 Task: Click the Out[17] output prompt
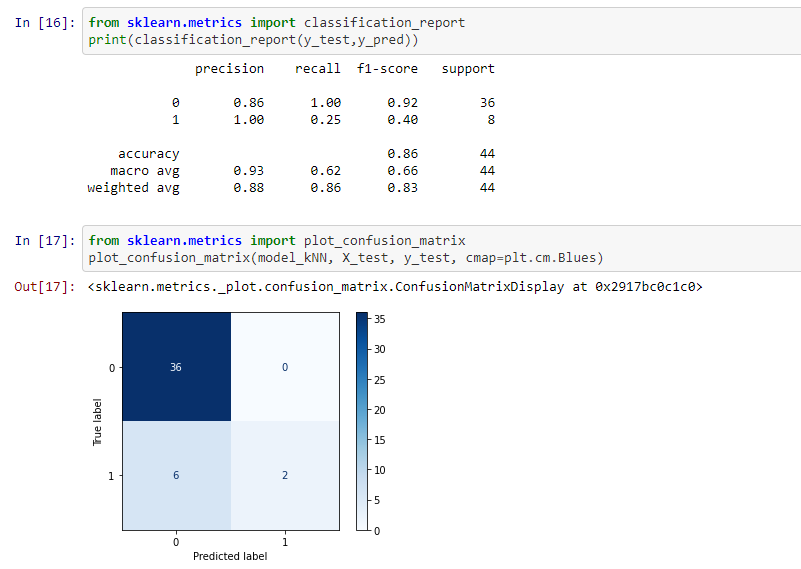coord(44,287)
